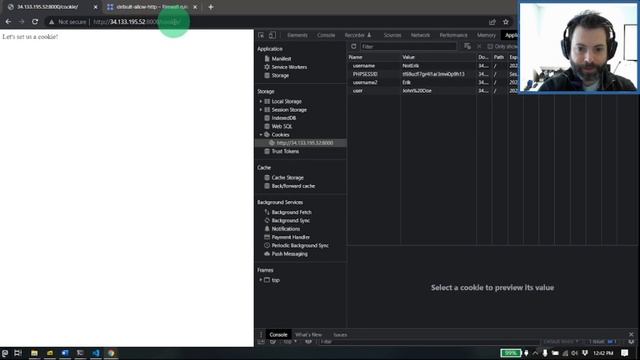This screenshot has width=640, height=360.
Task: Open the Console tab in top DevTools bar
Action: point(326,35)
